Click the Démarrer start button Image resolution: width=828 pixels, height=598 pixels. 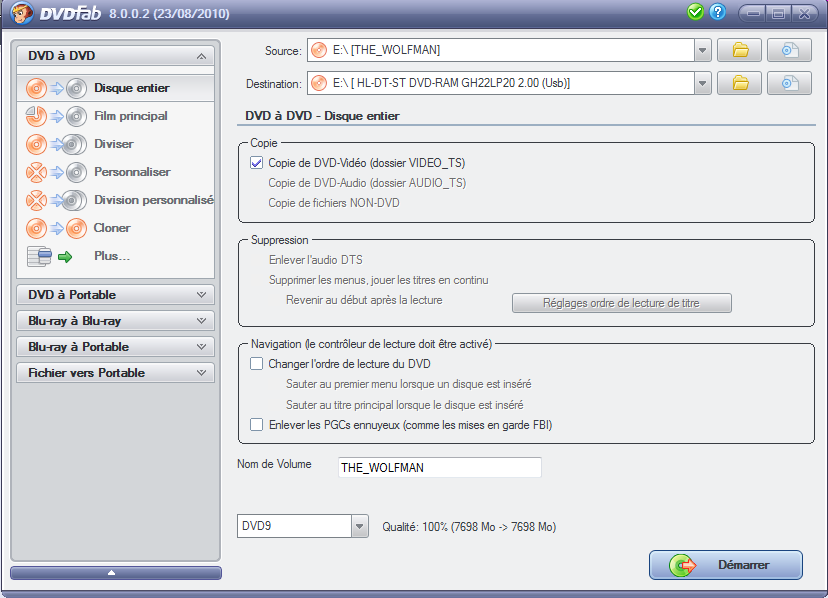tap(726, 565)
